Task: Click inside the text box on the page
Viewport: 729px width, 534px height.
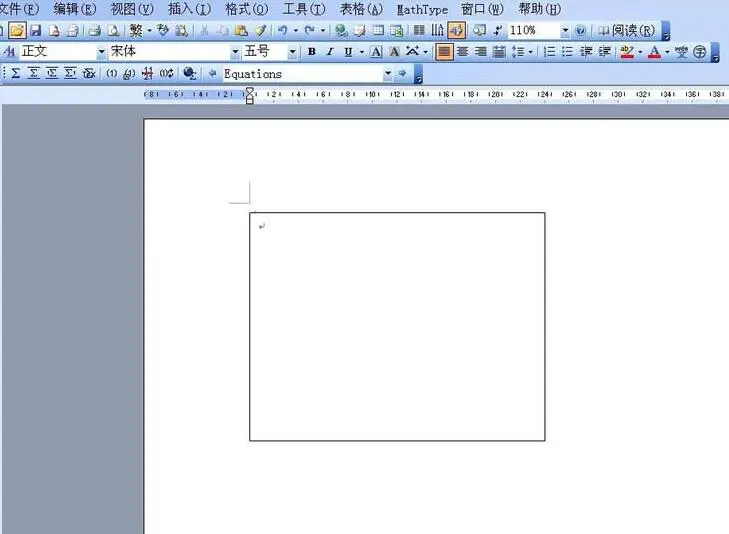Action: pyautogui.click(x=397, y=326)
